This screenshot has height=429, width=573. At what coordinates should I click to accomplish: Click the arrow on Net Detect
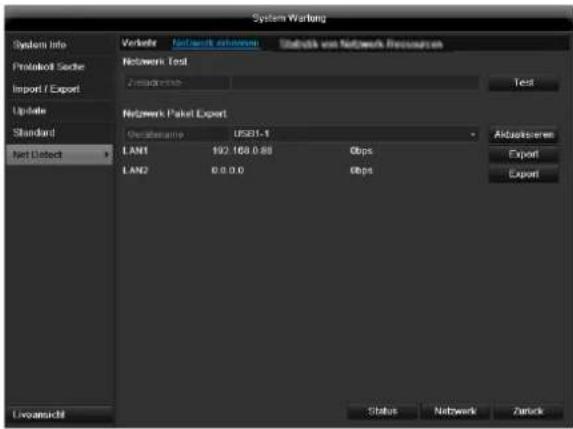coord(106,155)
